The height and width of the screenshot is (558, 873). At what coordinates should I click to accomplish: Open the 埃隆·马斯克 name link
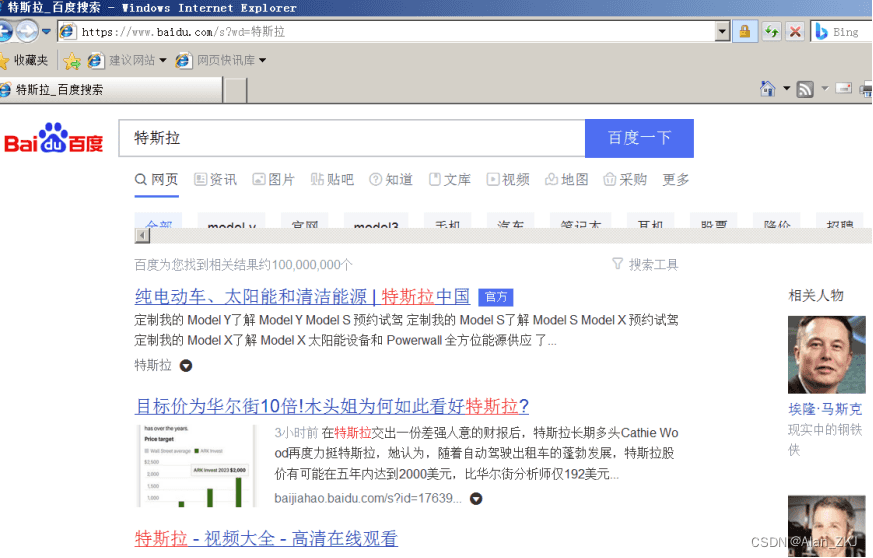coord(825,409)
